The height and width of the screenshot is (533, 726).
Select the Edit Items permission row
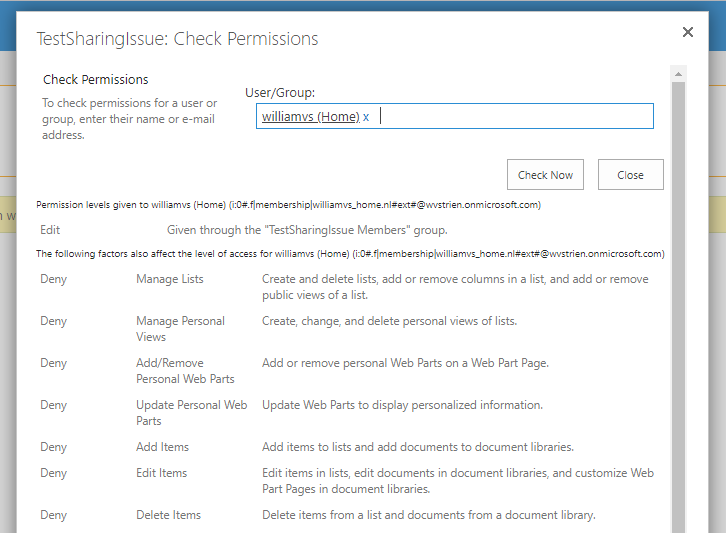tap(161, 473)
